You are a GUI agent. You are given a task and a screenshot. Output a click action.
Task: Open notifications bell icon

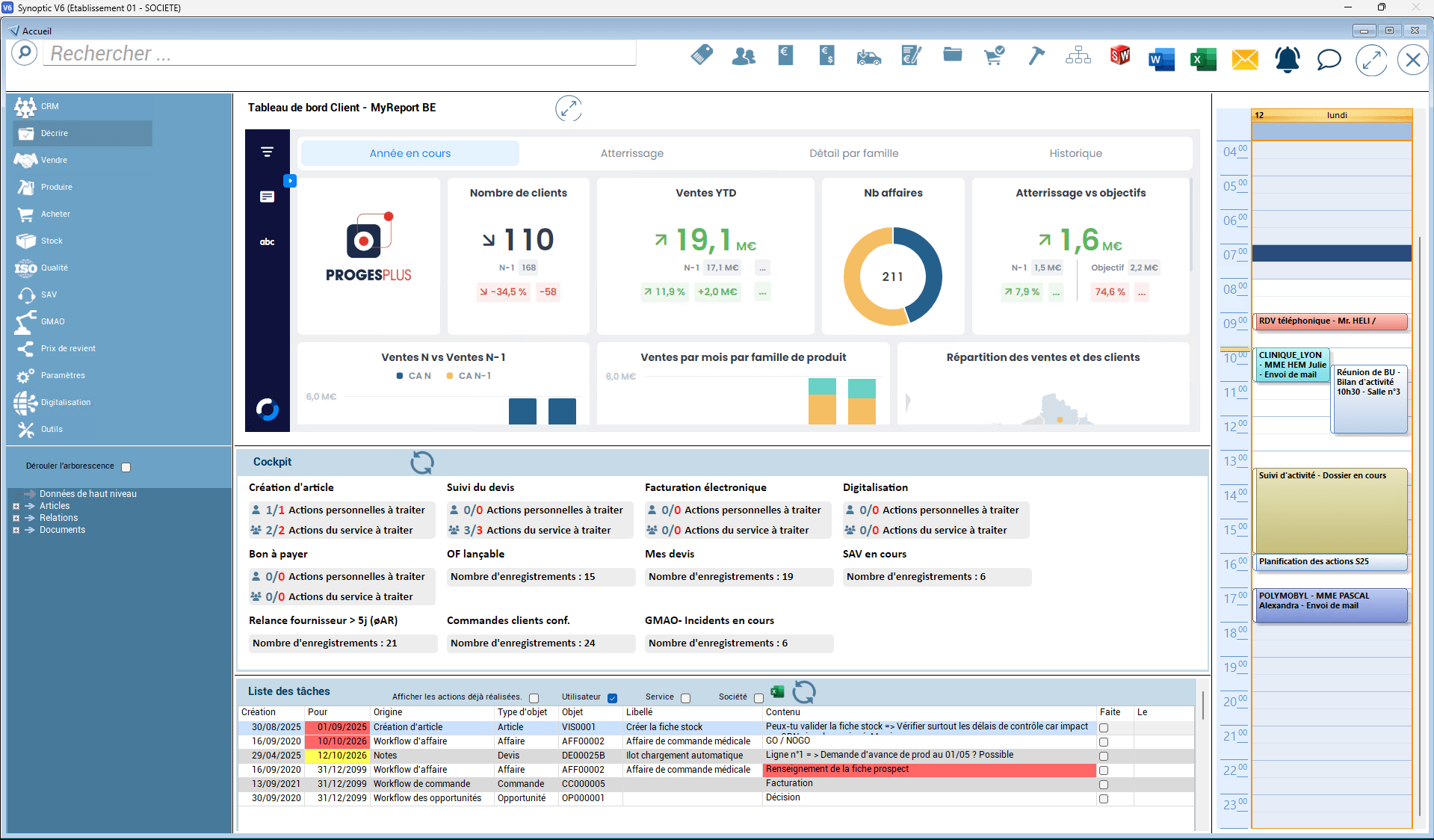(x=1288, y=59)
